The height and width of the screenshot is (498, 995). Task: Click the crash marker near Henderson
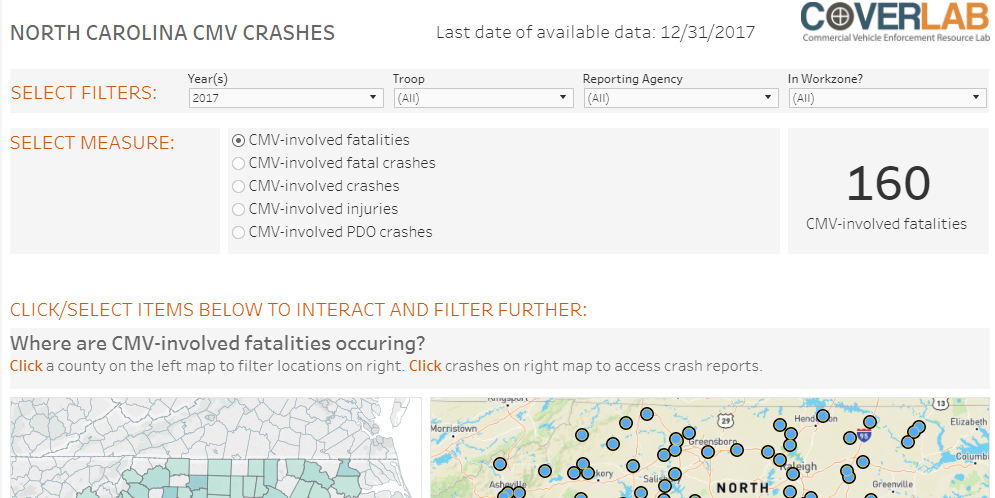click(x=823, y=416)
